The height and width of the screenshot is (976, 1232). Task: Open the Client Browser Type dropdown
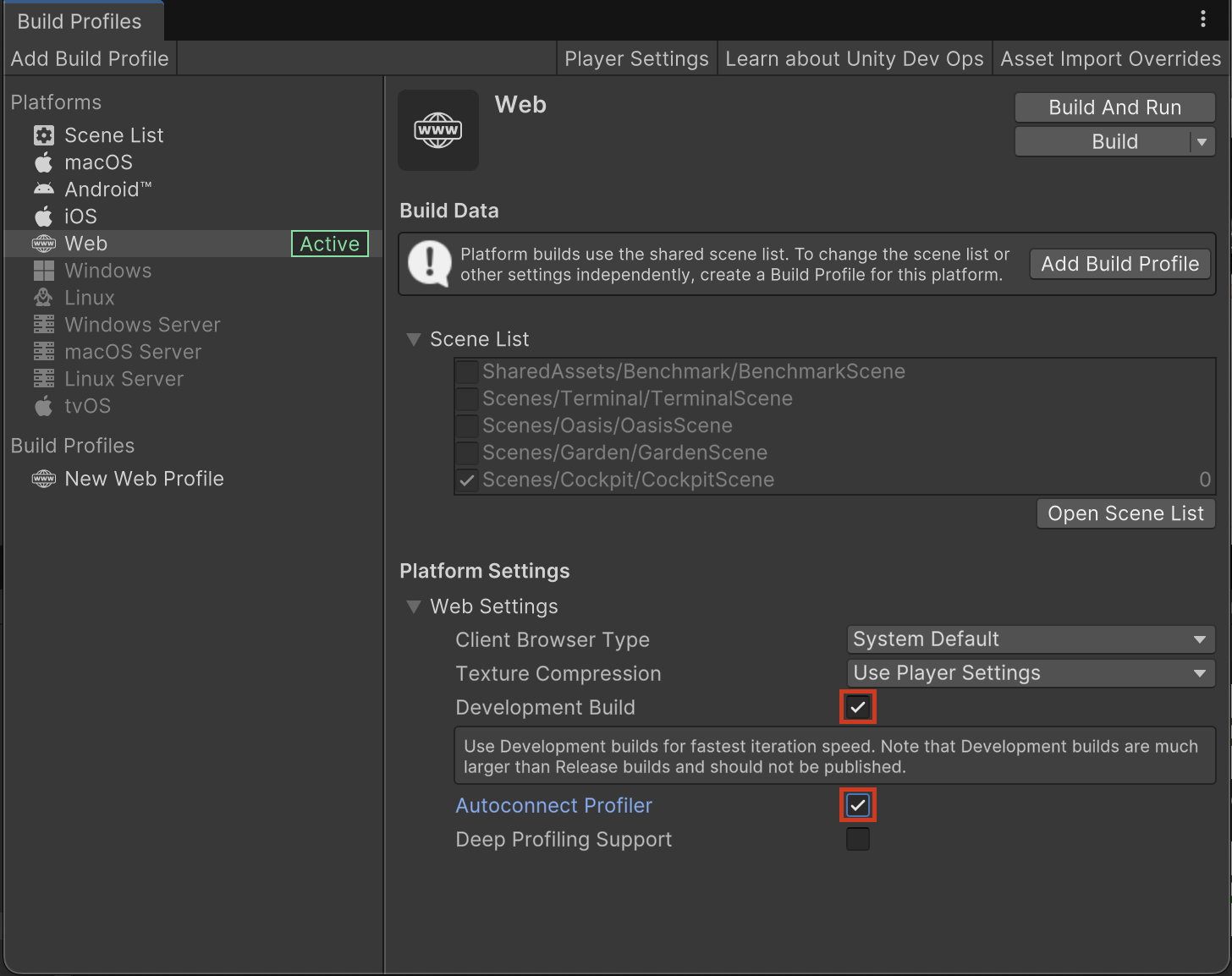1030,639
